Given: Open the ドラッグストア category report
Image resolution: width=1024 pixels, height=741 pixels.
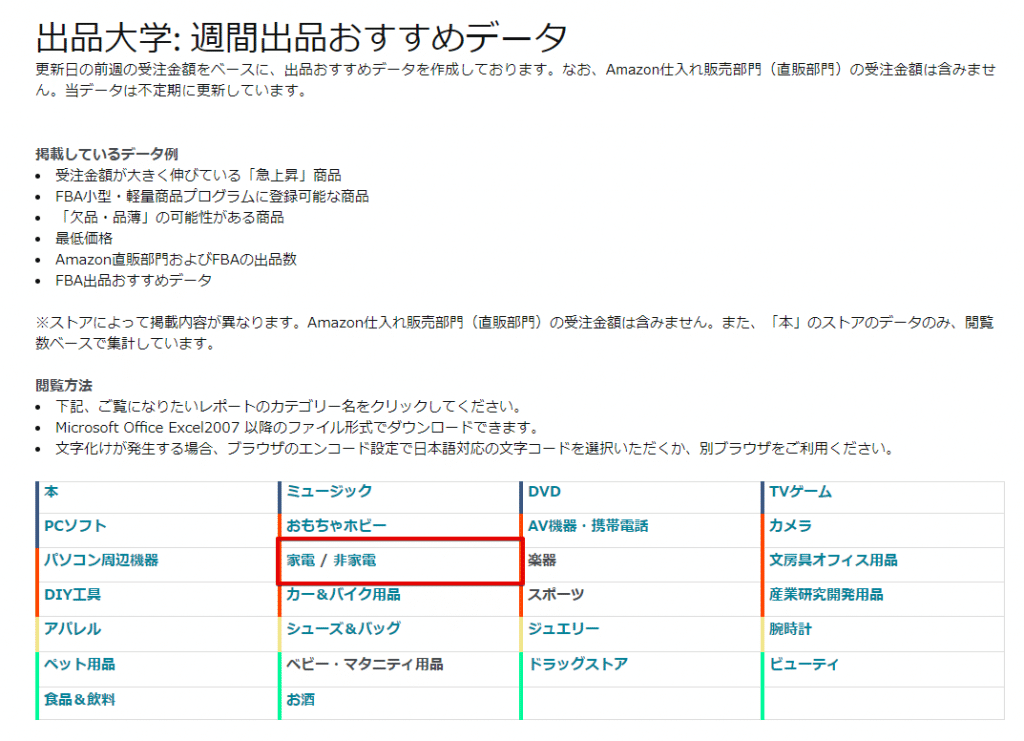Looking at the screenshot, I should (x=578, y=664).
